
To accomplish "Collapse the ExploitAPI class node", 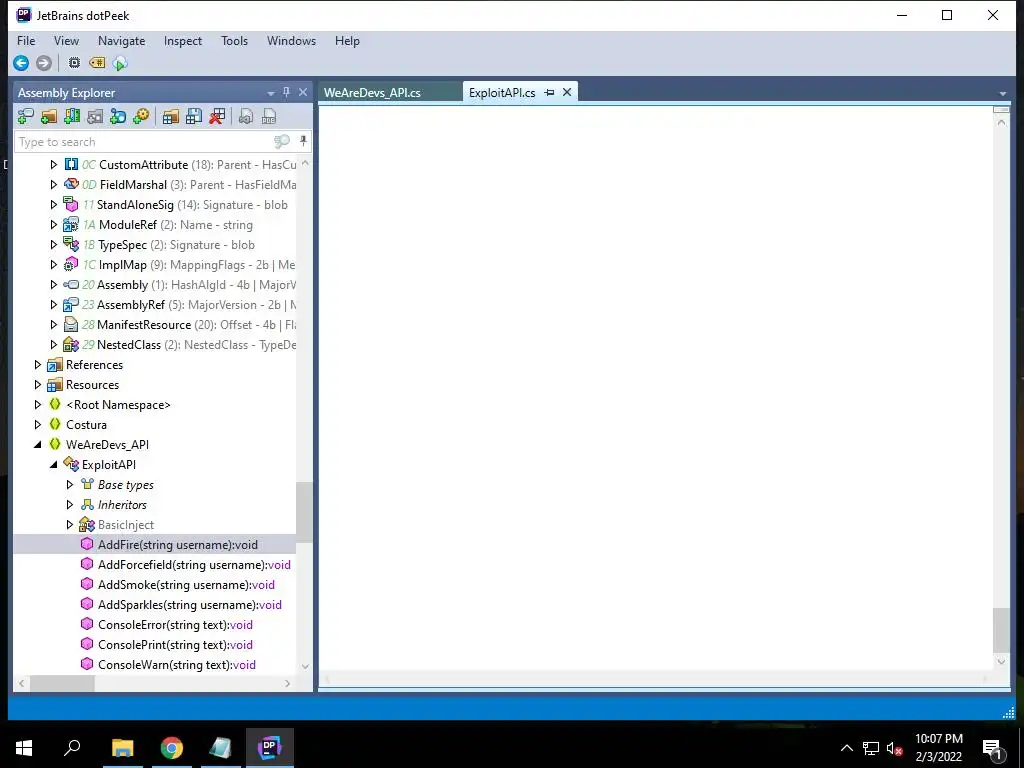I will [54, 464].
